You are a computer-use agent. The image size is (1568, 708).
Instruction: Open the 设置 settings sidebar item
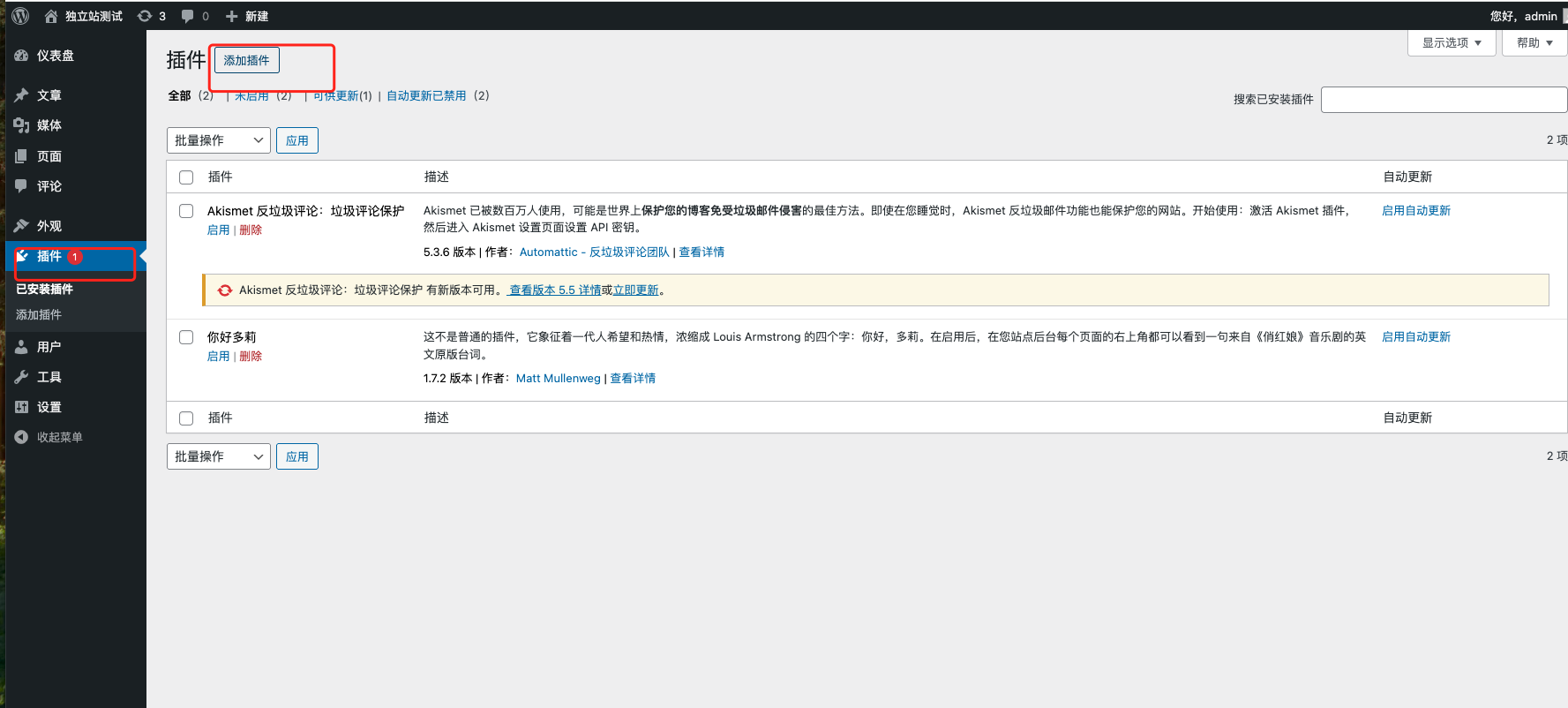[49, 407]
